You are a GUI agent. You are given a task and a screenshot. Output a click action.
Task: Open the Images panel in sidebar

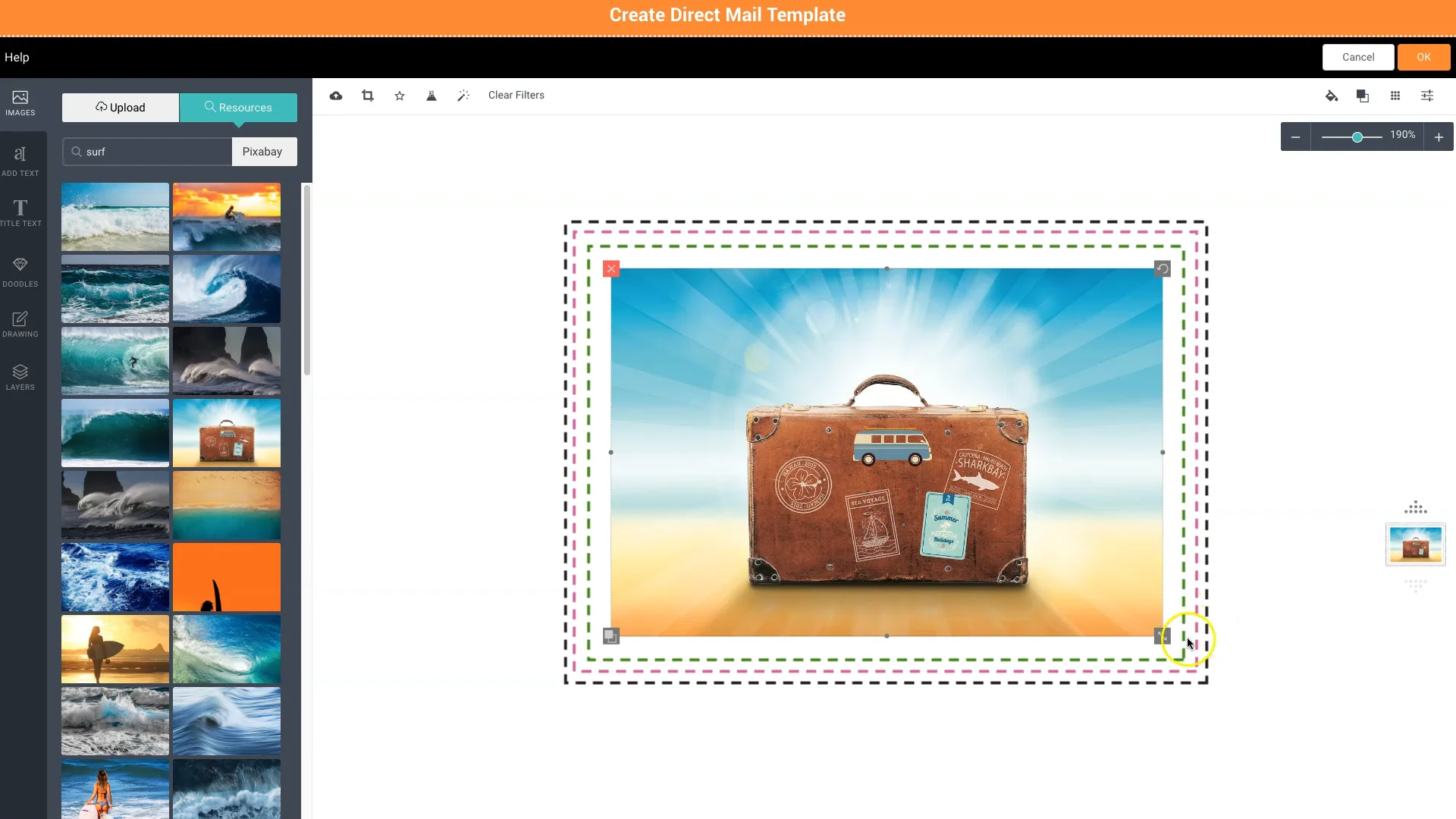[20, 103]
